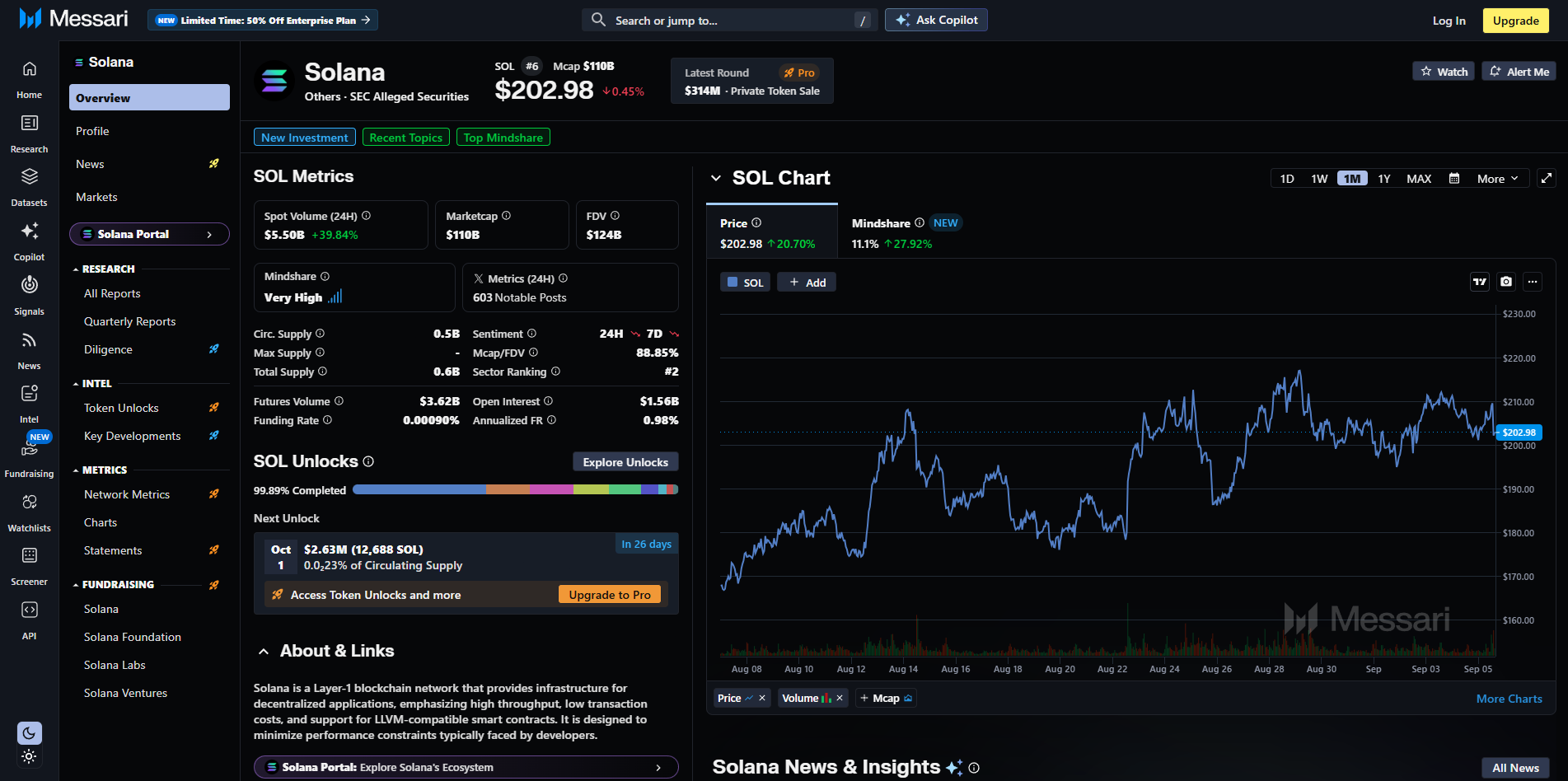The height and width of the screenshot is (781, 1568).
Task: Remove the Volume series from chart
Action: 840,699
